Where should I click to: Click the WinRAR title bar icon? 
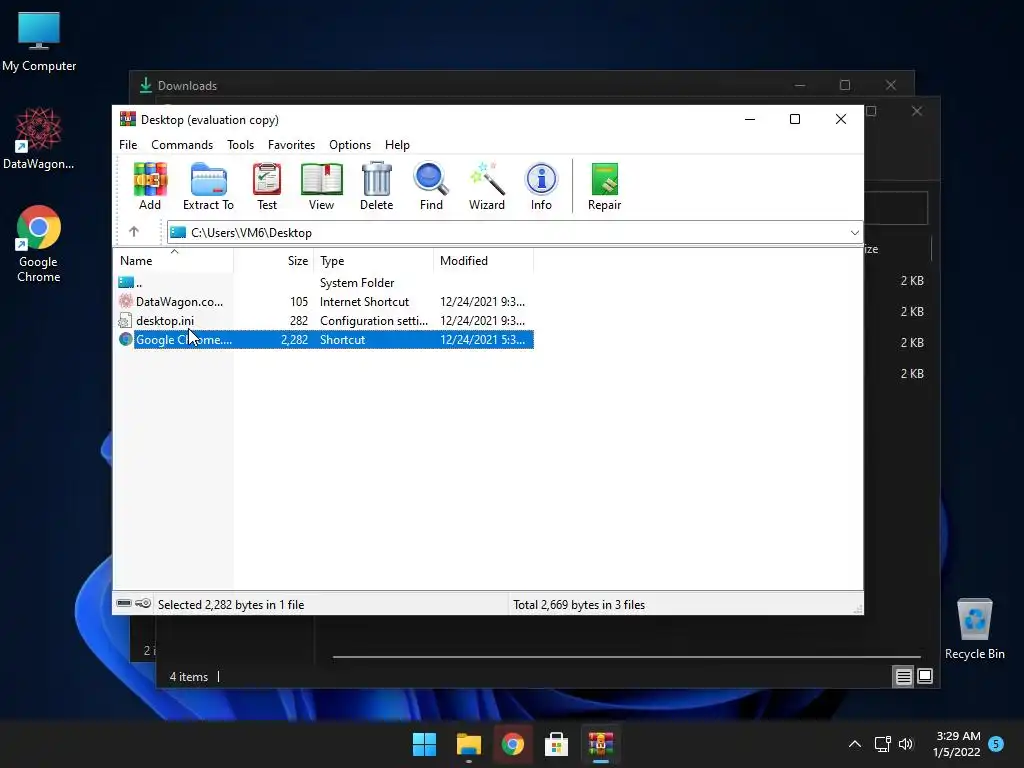click(128, 120)
